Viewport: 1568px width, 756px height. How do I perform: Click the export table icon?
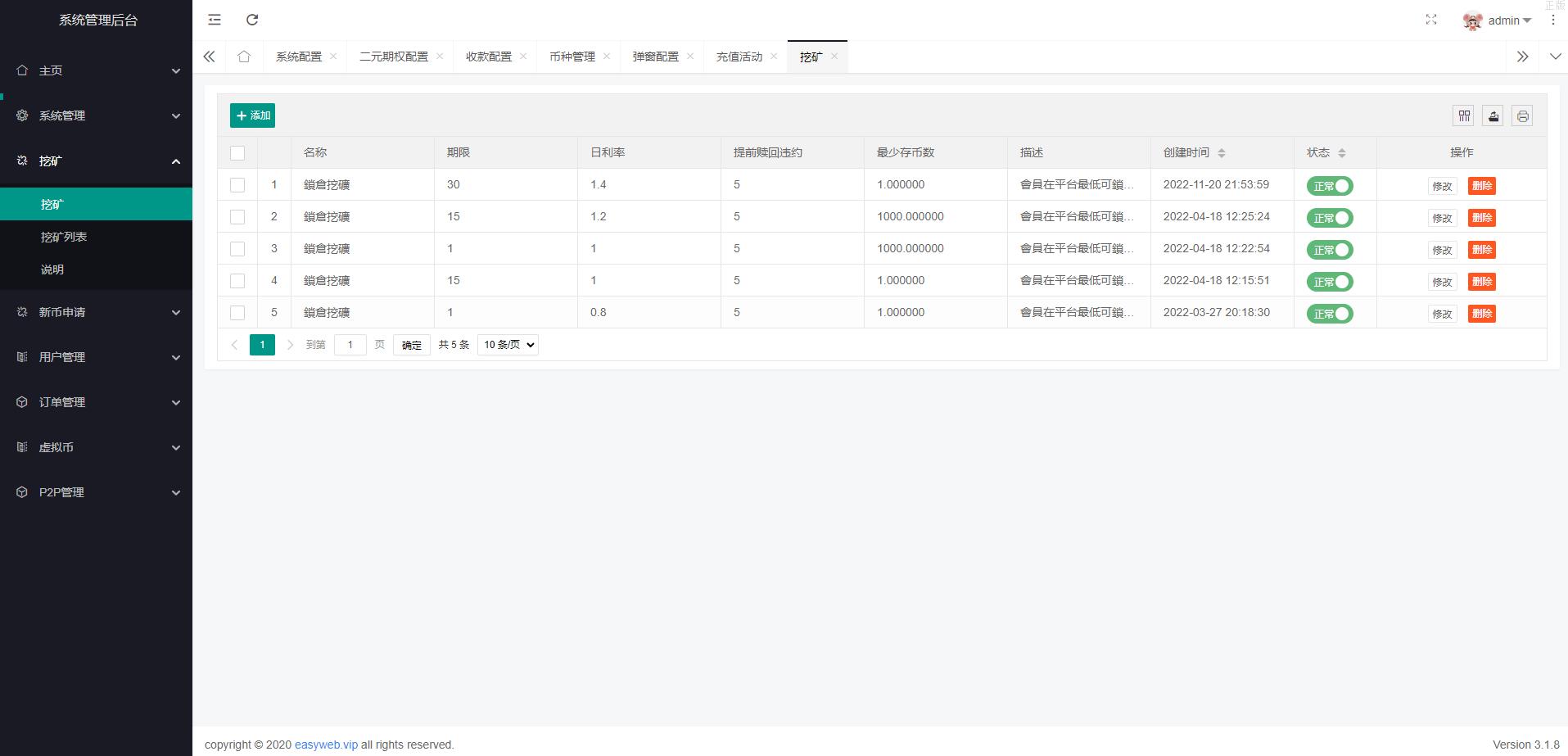click(x=1493, y=115)
